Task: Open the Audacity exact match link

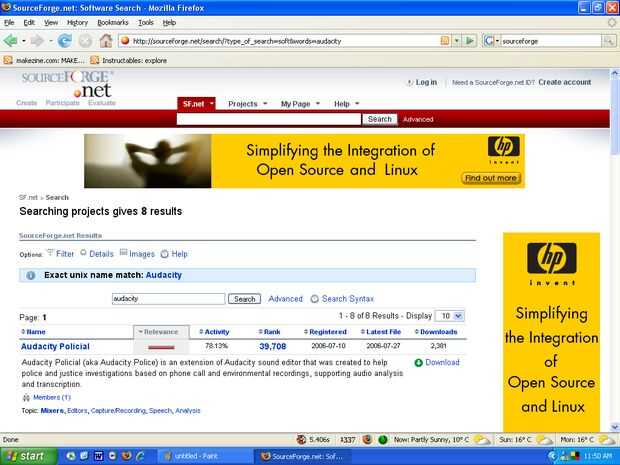Action: click(164, 275)
